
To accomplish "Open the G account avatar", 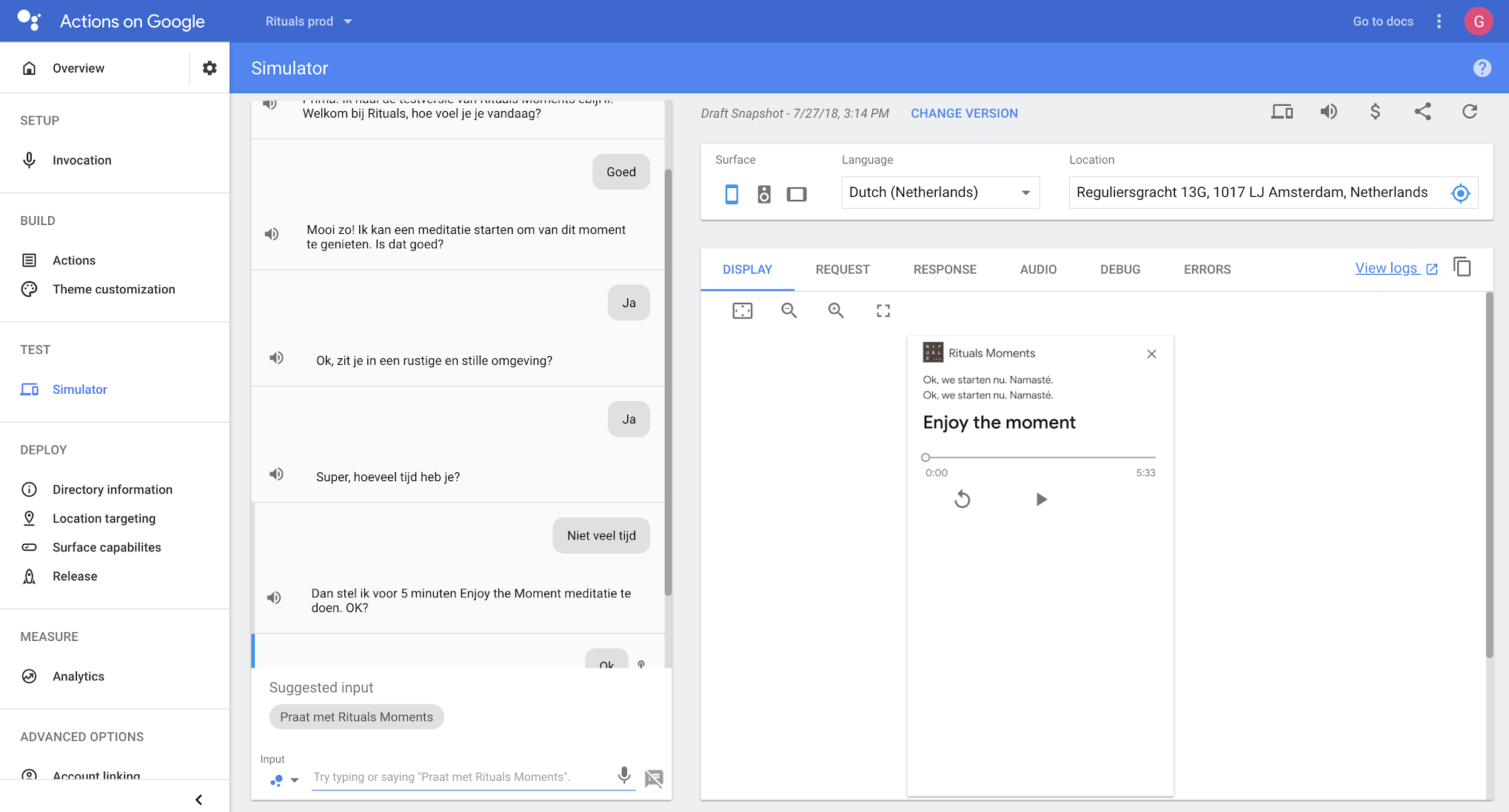I will coord(1479,21).
